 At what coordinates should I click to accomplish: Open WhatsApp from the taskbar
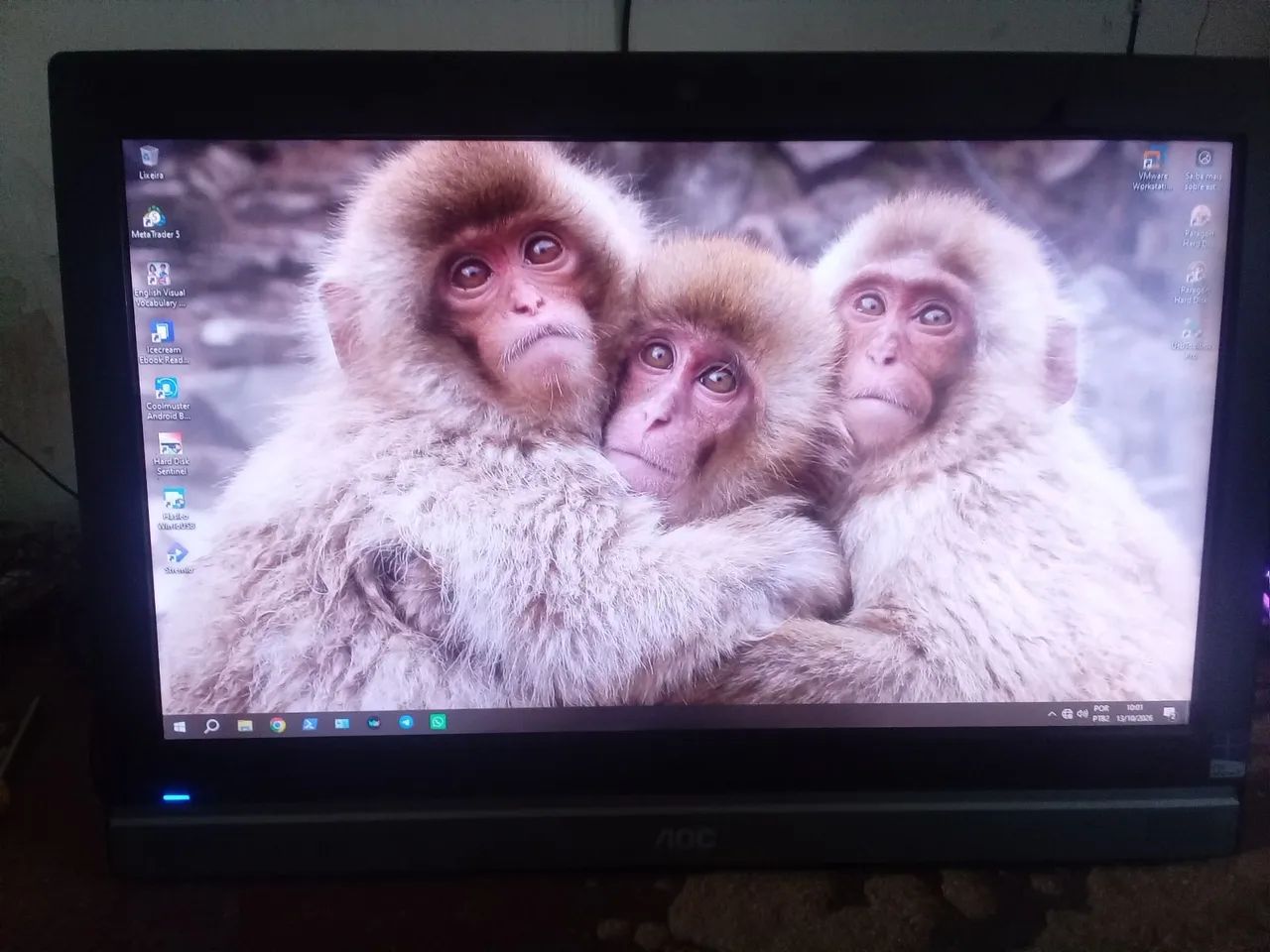pyautogui.click(x=439, y=723)
